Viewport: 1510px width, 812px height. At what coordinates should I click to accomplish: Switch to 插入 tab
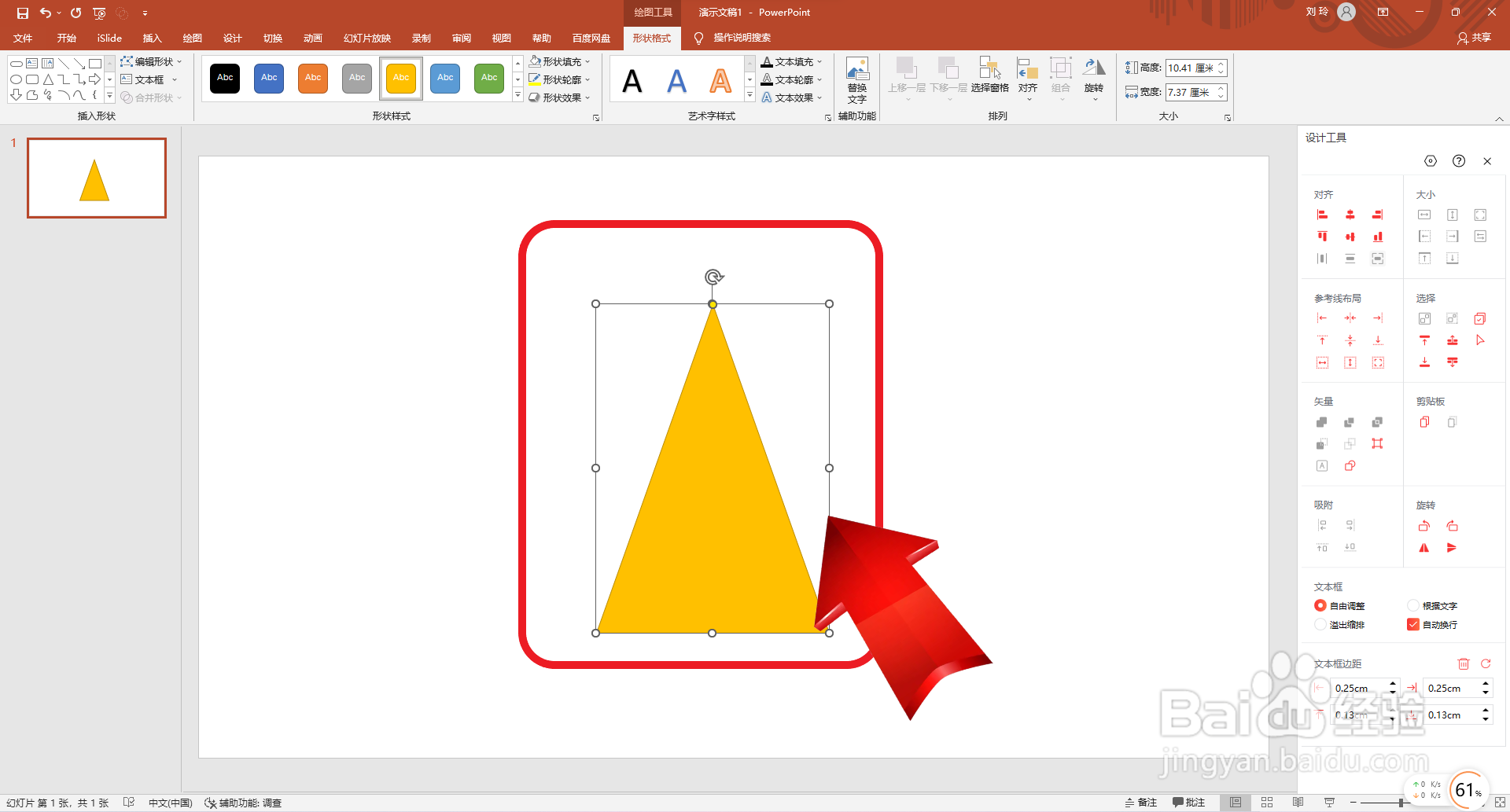(152, 38)
